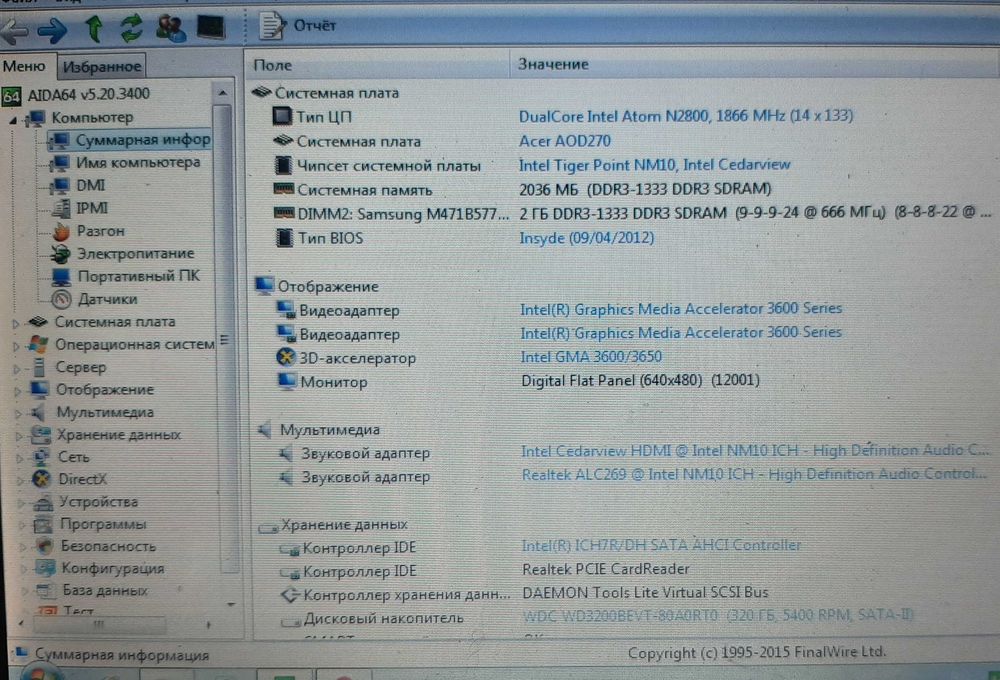Click the DirectX icon in the tree

click(x=41, y=479)
